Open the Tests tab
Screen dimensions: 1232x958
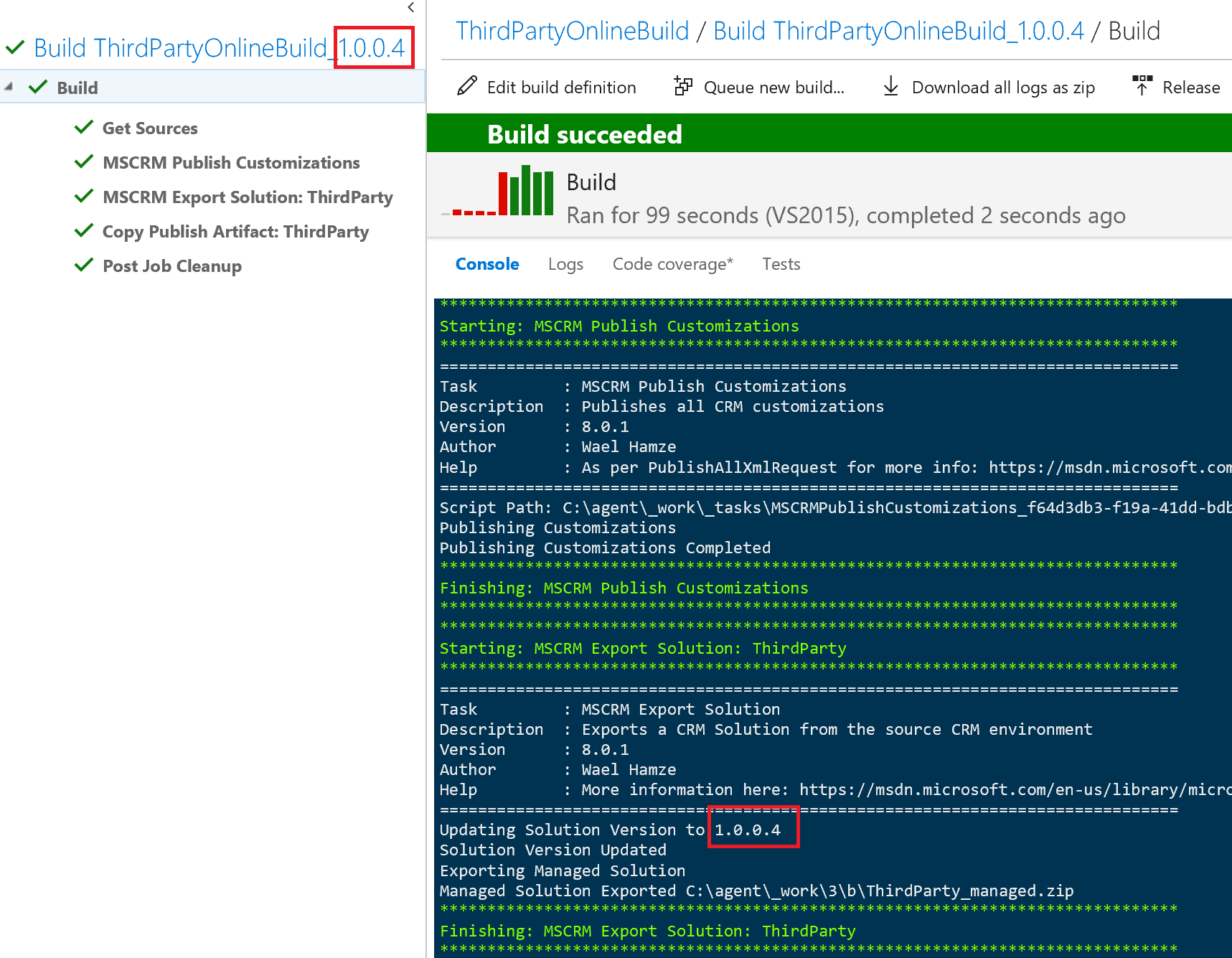(781, 263)
